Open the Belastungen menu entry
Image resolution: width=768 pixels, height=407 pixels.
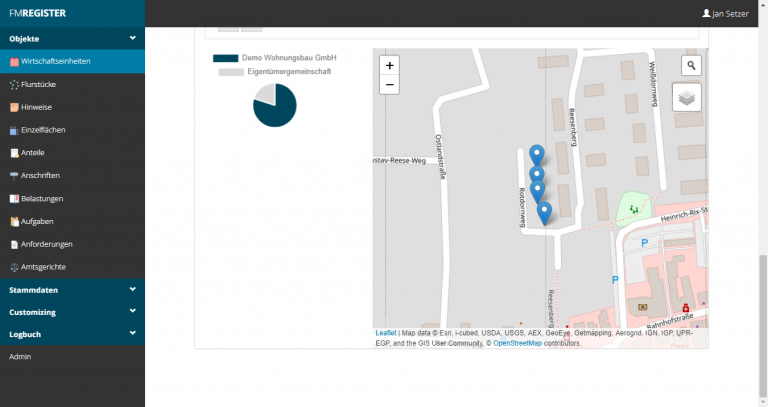click(x=72, y=198)
